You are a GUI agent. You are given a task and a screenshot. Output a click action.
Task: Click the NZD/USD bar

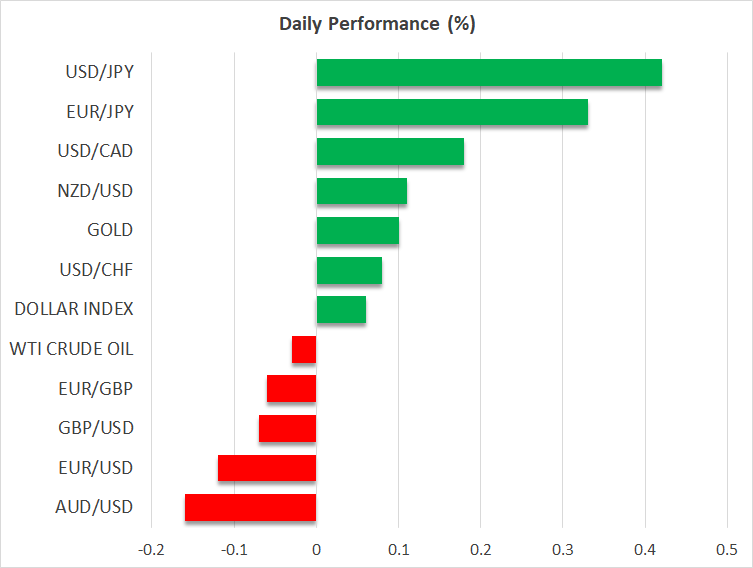coord(361,191)
